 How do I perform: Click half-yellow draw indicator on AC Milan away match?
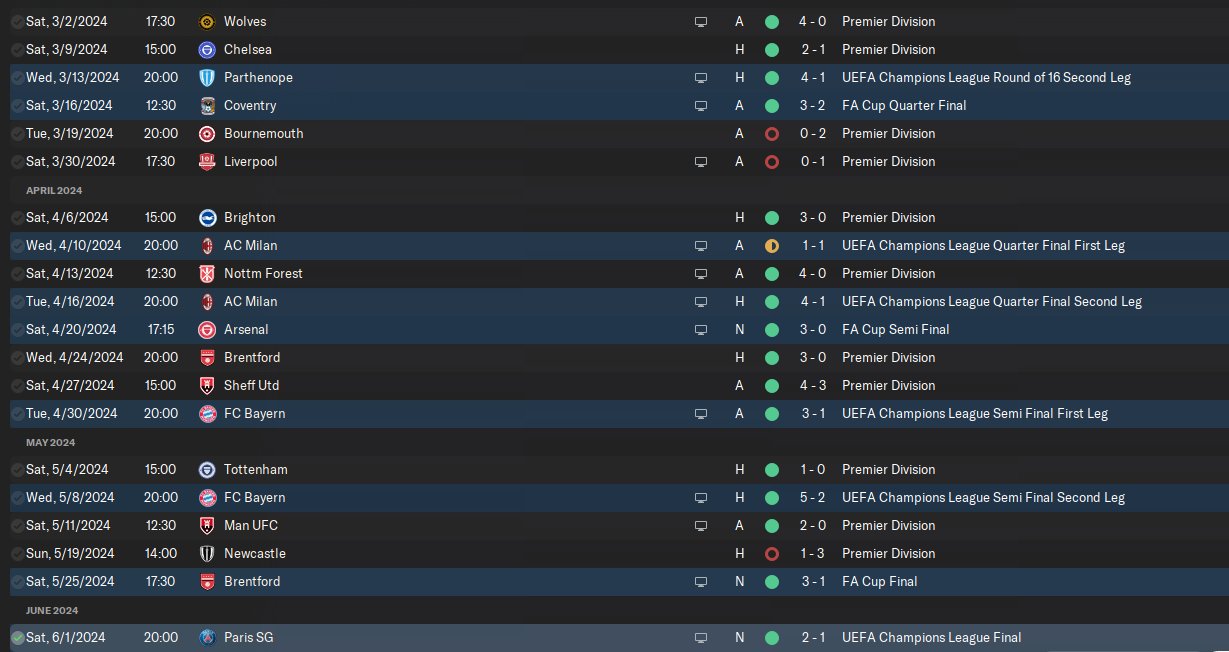771,245
